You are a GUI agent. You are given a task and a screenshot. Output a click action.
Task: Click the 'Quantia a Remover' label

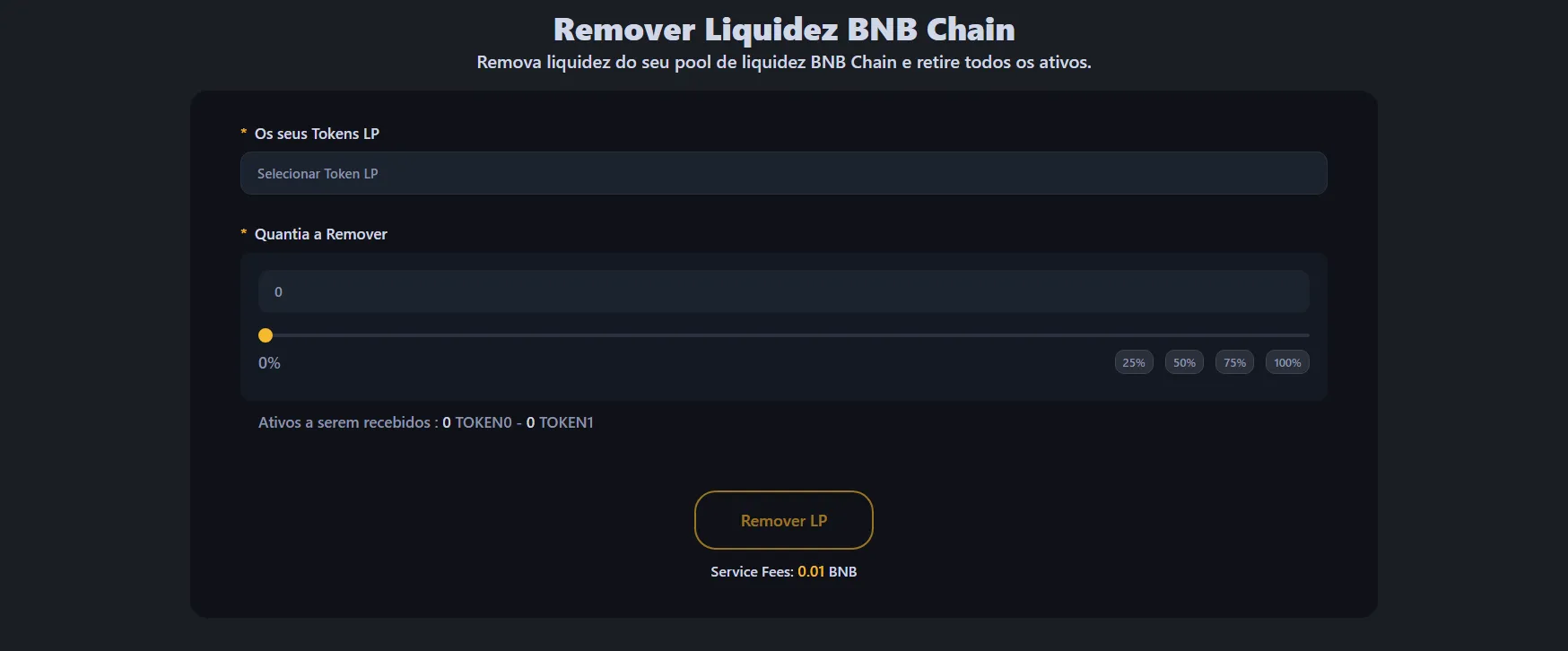click(x=320, y=234)
